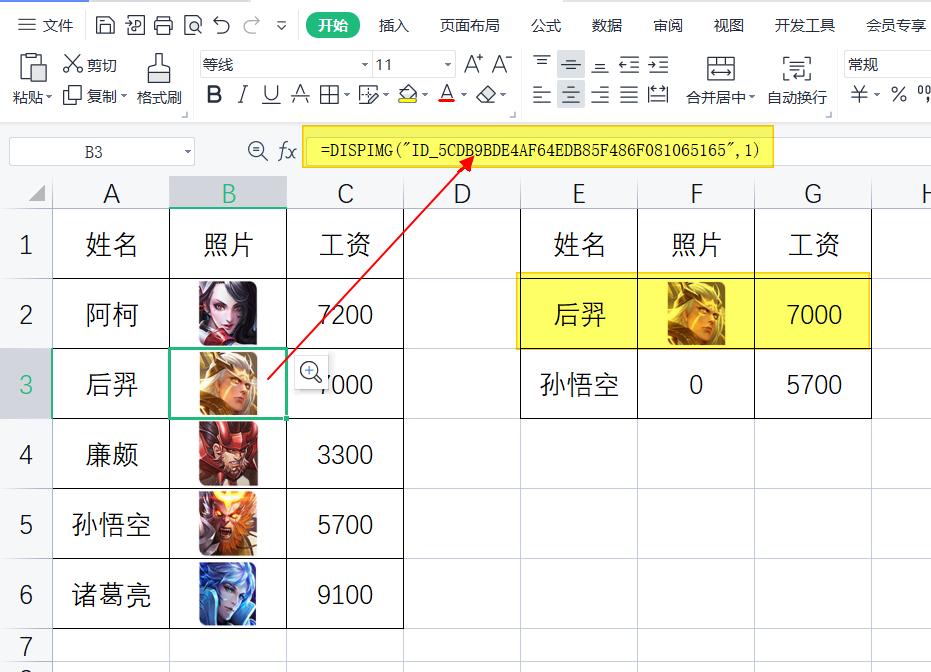This screenshot has width=931, height=672.
Task: Switch to the 插入 ribbon tab
Action: [393, 24]
